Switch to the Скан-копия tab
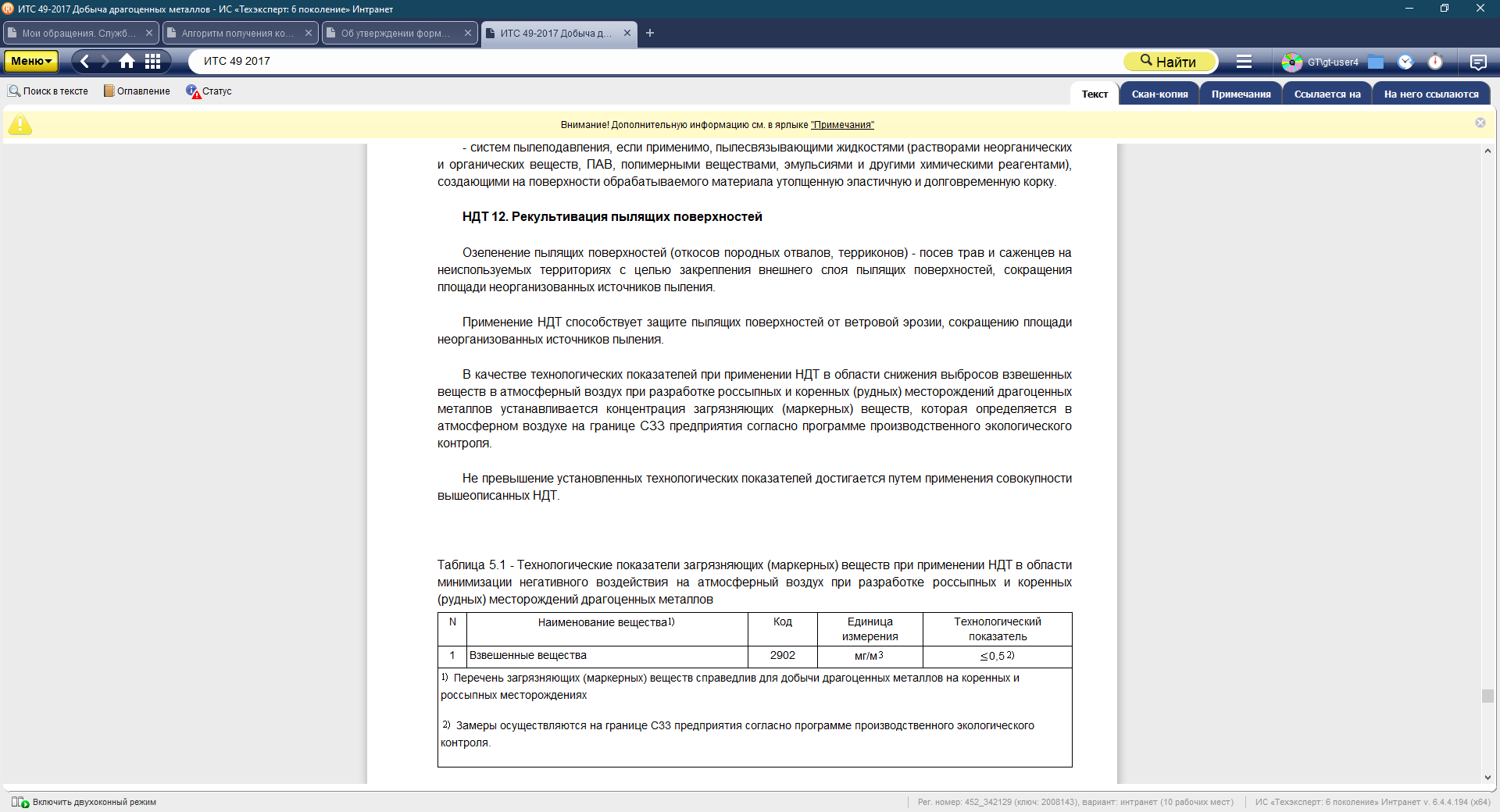The image size is (1500, 812). tap(1159, 94)
